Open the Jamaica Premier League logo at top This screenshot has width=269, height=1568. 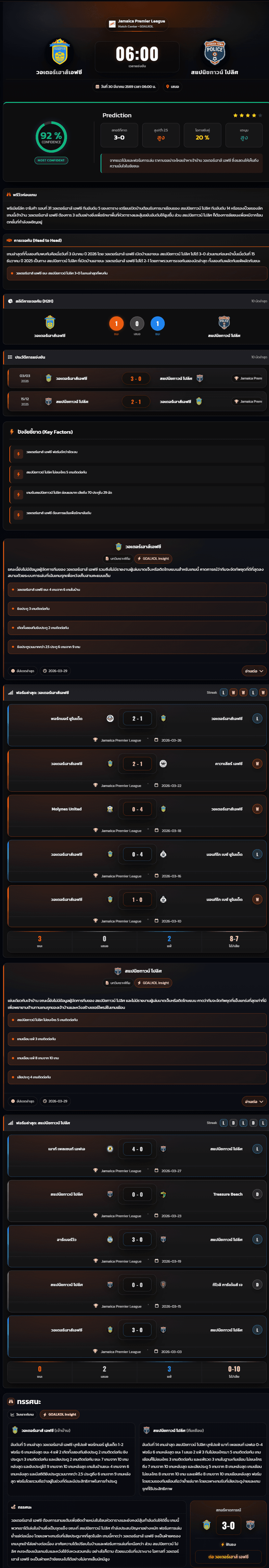click(x=112, y=24)
